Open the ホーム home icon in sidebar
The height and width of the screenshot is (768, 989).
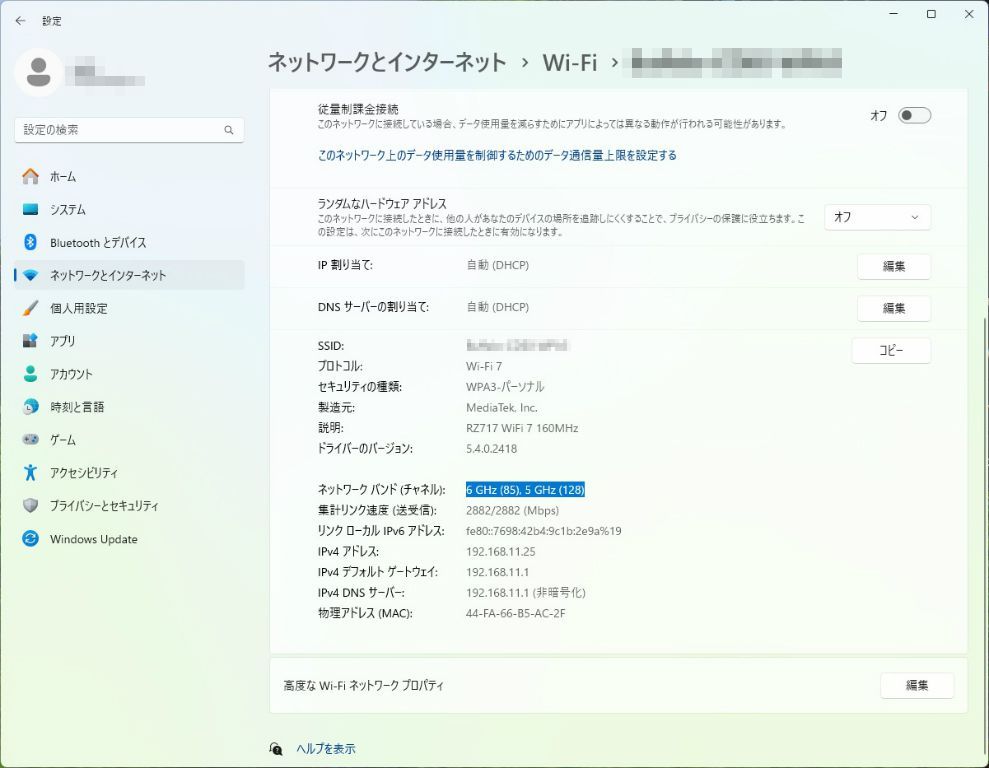(30, 177)
